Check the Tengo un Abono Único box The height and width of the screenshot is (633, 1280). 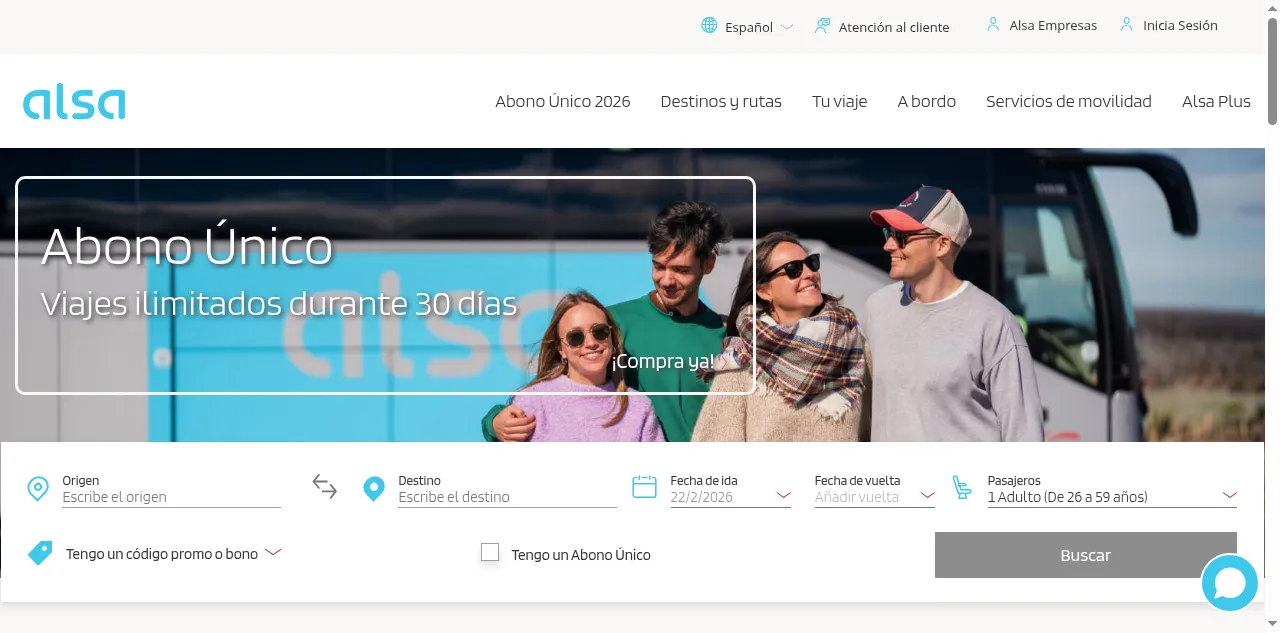click(490, 552)
